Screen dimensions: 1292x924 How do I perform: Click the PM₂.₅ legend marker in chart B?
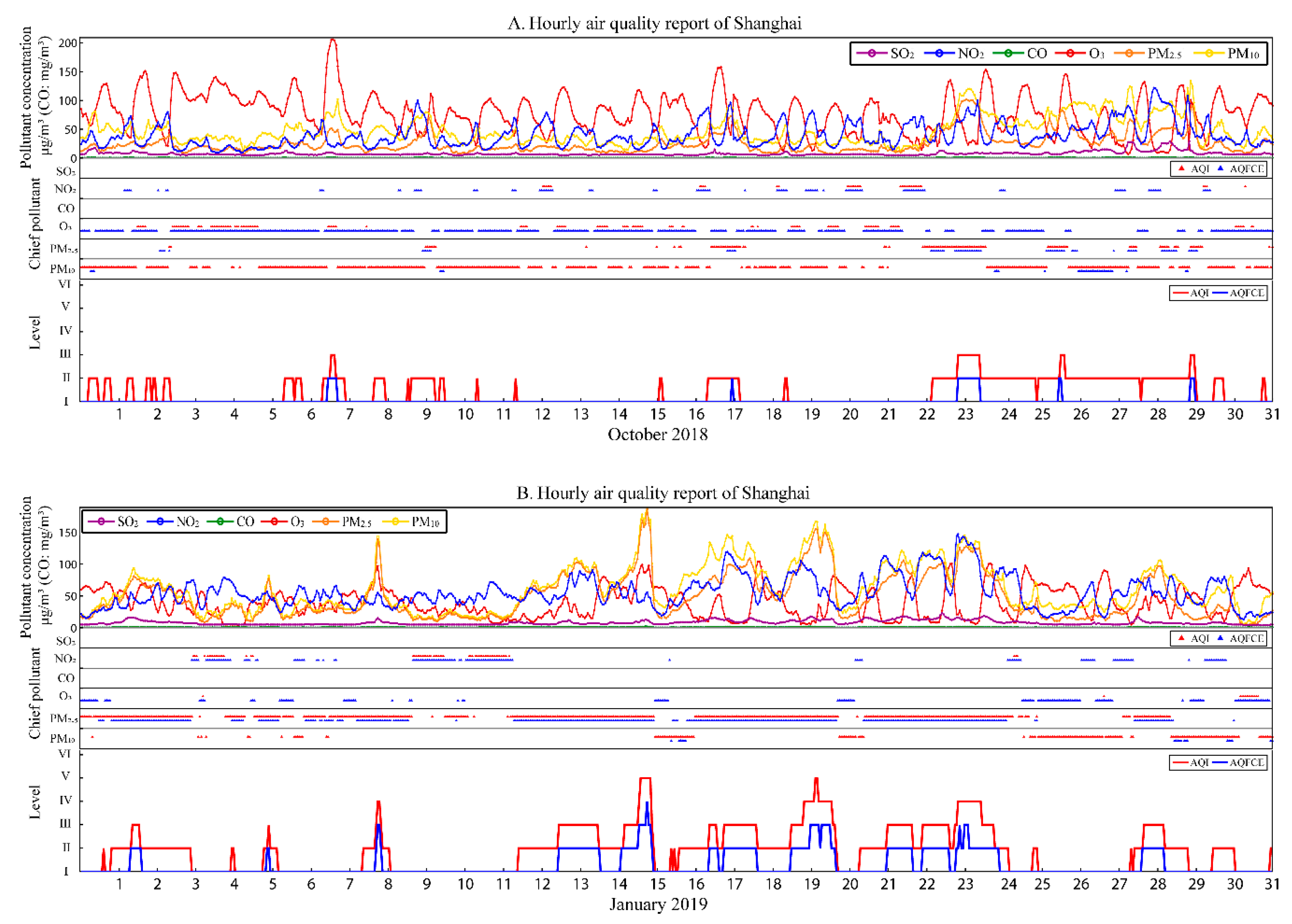point(326,521)
